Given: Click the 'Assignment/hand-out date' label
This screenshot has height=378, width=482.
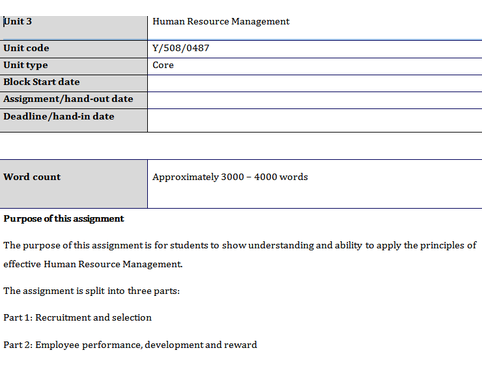Looking at the screenshot, I should click(x=68, y=99).
